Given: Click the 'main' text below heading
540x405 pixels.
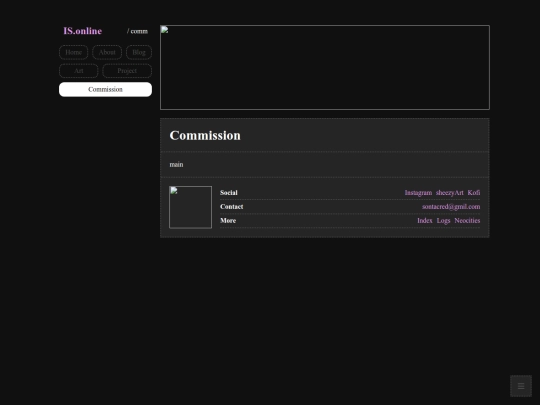Looking at the screenshot, I should coord(176,165).
